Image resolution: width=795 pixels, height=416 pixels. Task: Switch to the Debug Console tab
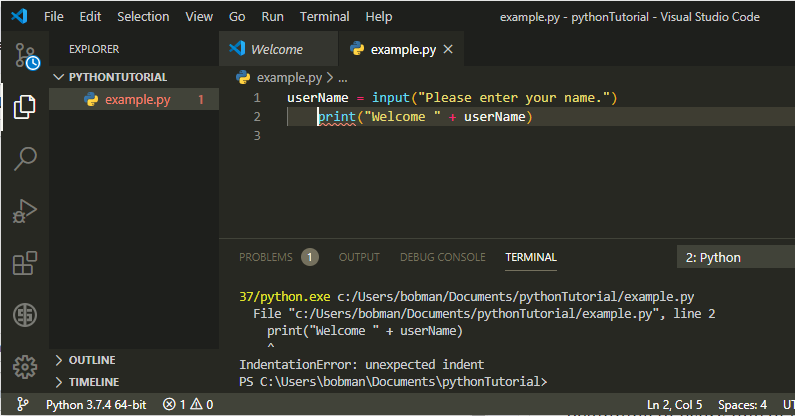(x=443, y=257)
